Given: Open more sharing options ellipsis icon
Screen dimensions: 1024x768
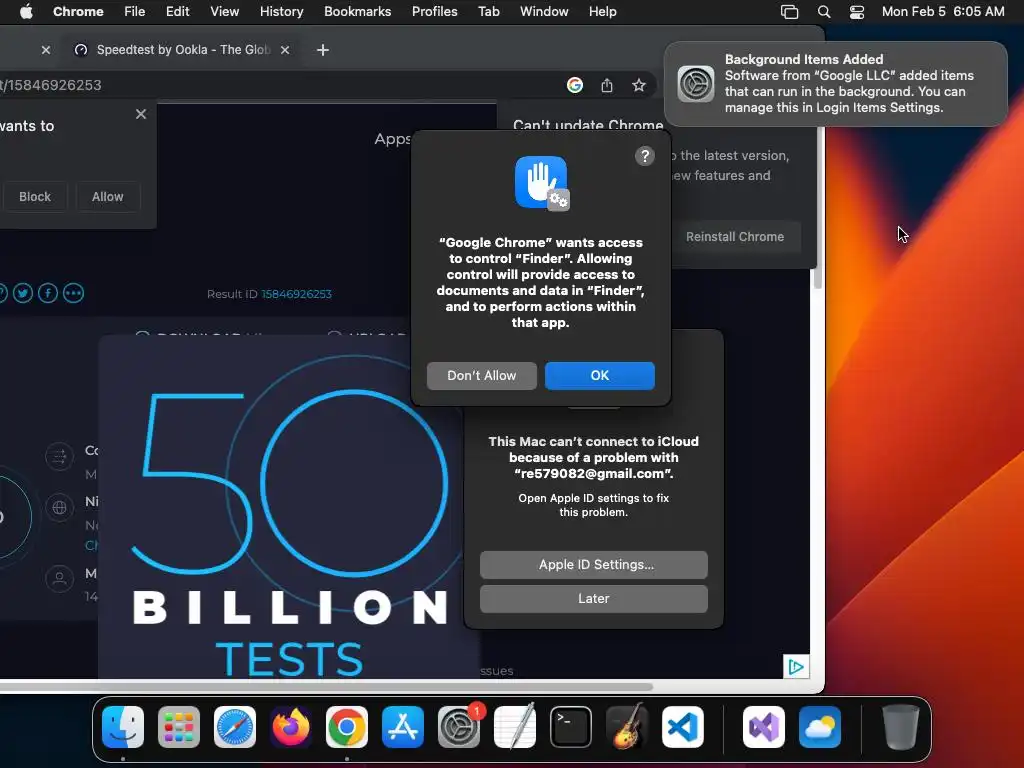Looking at the screenshot, I should click(x=73, y=293).
